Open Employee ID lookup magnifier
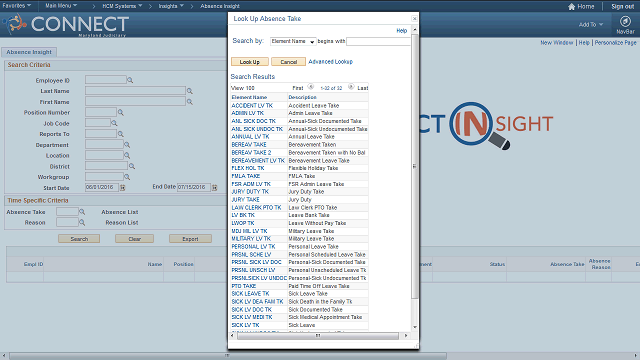The width and height of the screenshot is (640, 360). 130,80
